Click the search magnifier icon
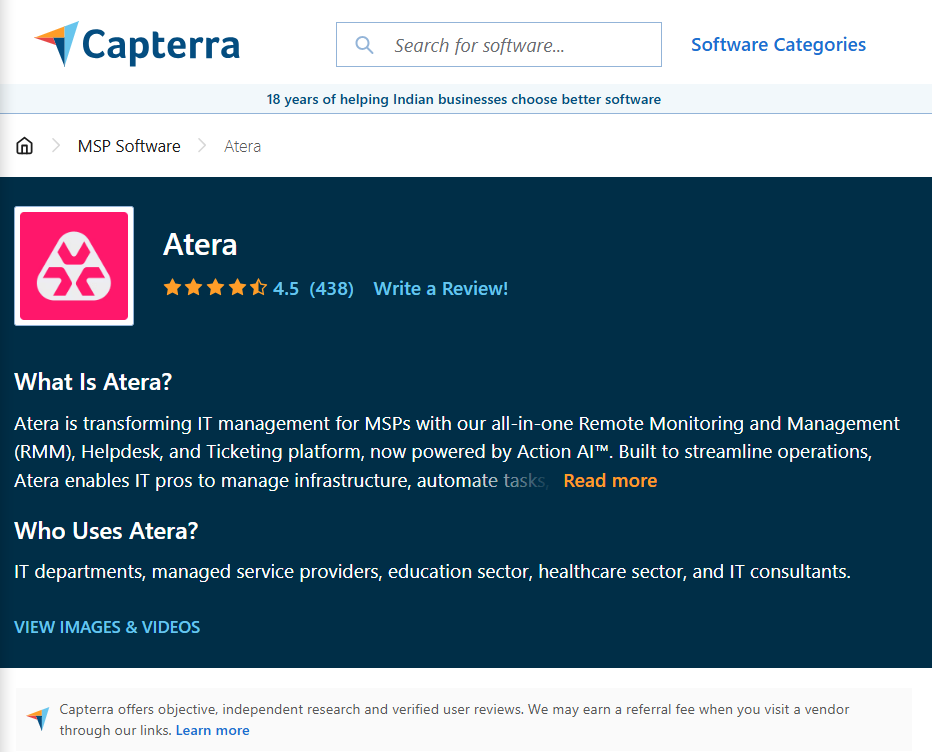Viewport: 932px width, 752px height. pyautogui.click(x=364, y=45)
